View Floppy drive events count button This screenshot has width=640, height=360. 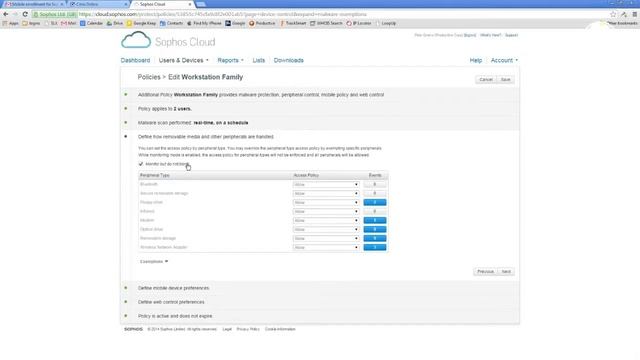click(x=375, y=202)
